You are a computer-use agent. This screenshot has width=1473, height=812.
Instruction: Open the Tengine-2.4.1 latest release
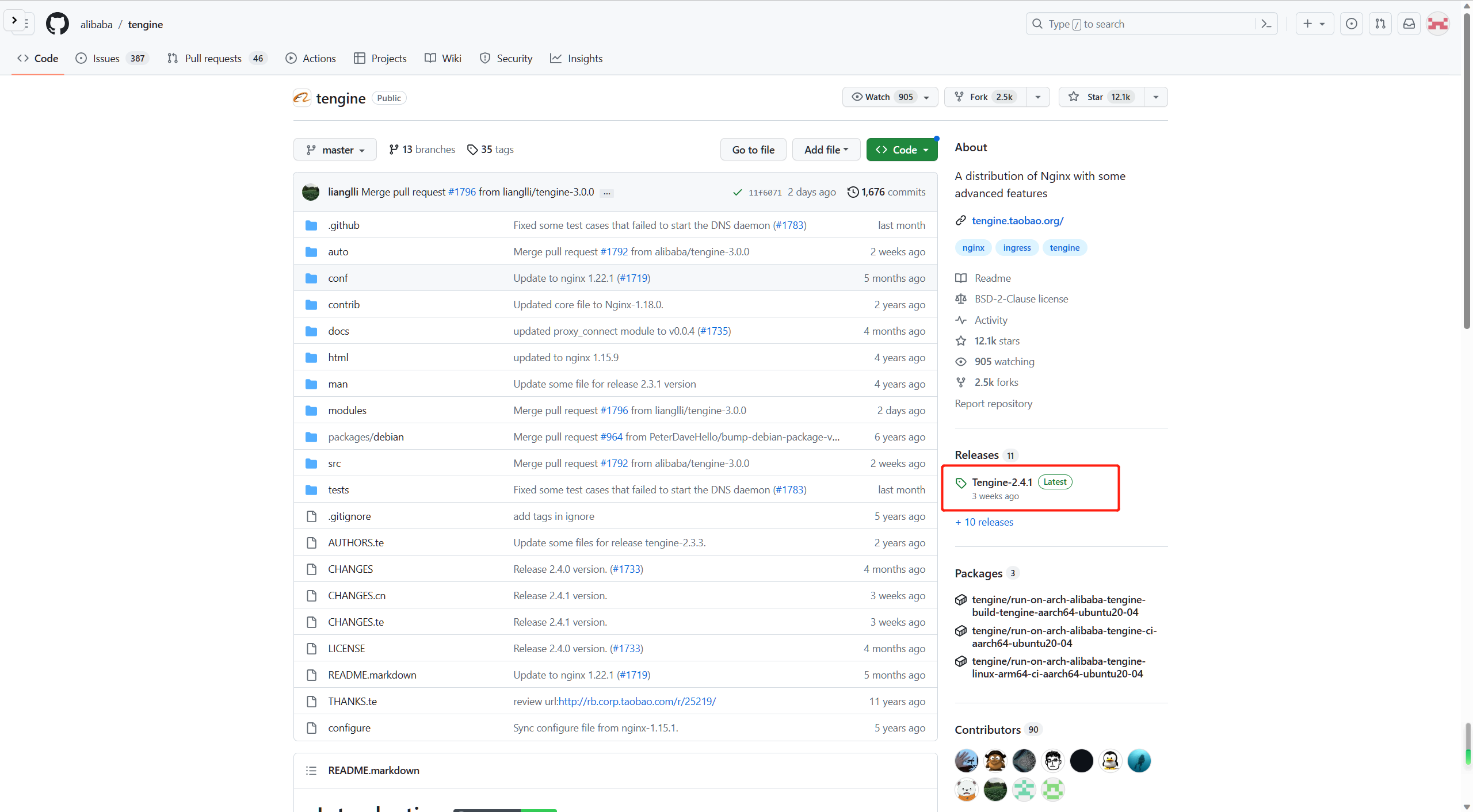click(1002, 482)
